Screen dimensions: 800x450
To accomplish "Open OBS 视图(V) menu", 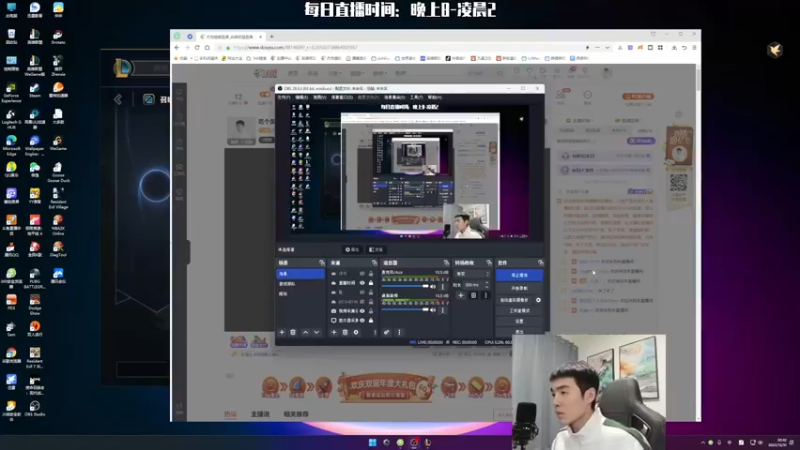I will [x=319, y=97].
